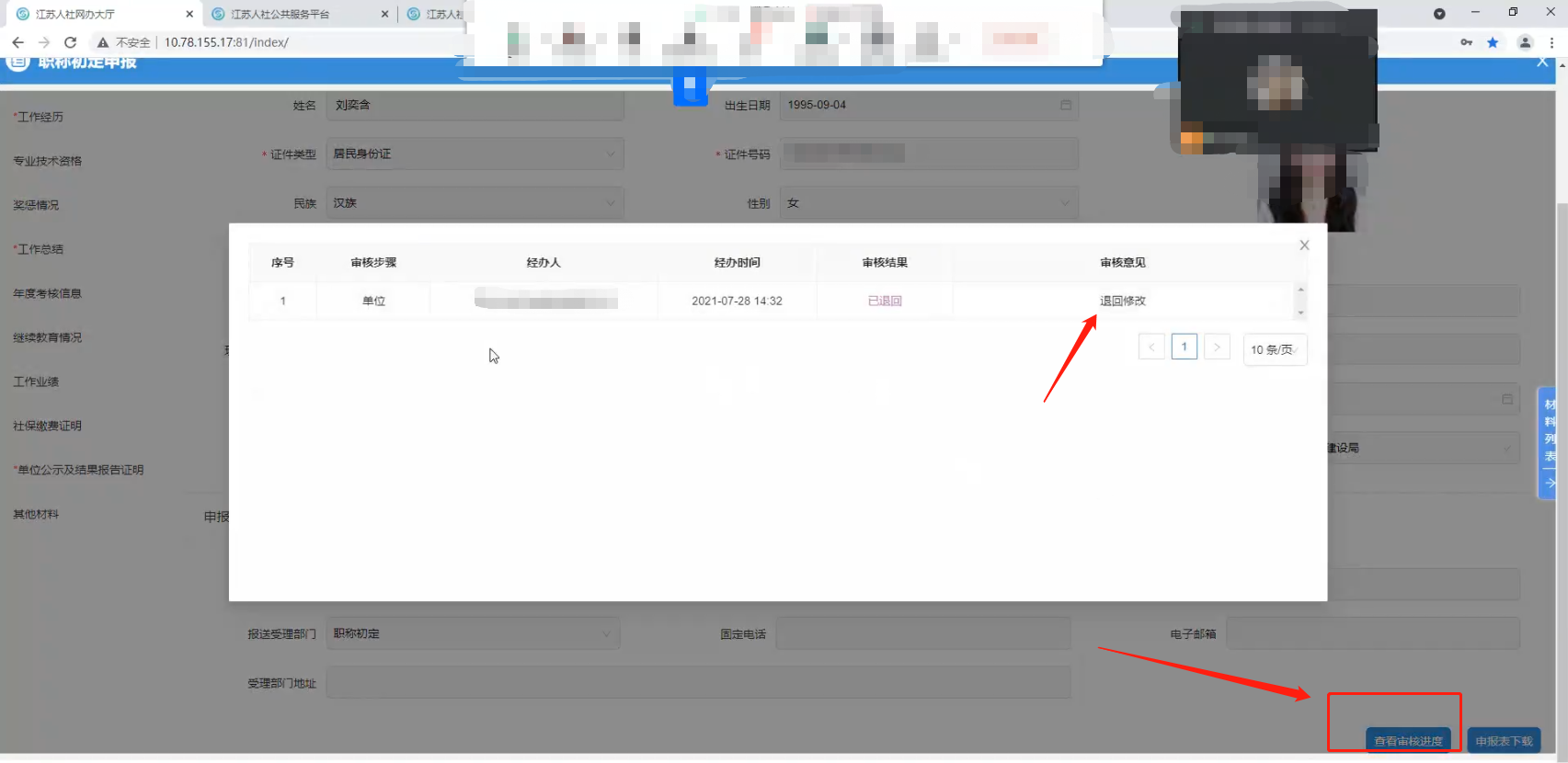Select page 1 in pagination

click(x=1185, y=347)
